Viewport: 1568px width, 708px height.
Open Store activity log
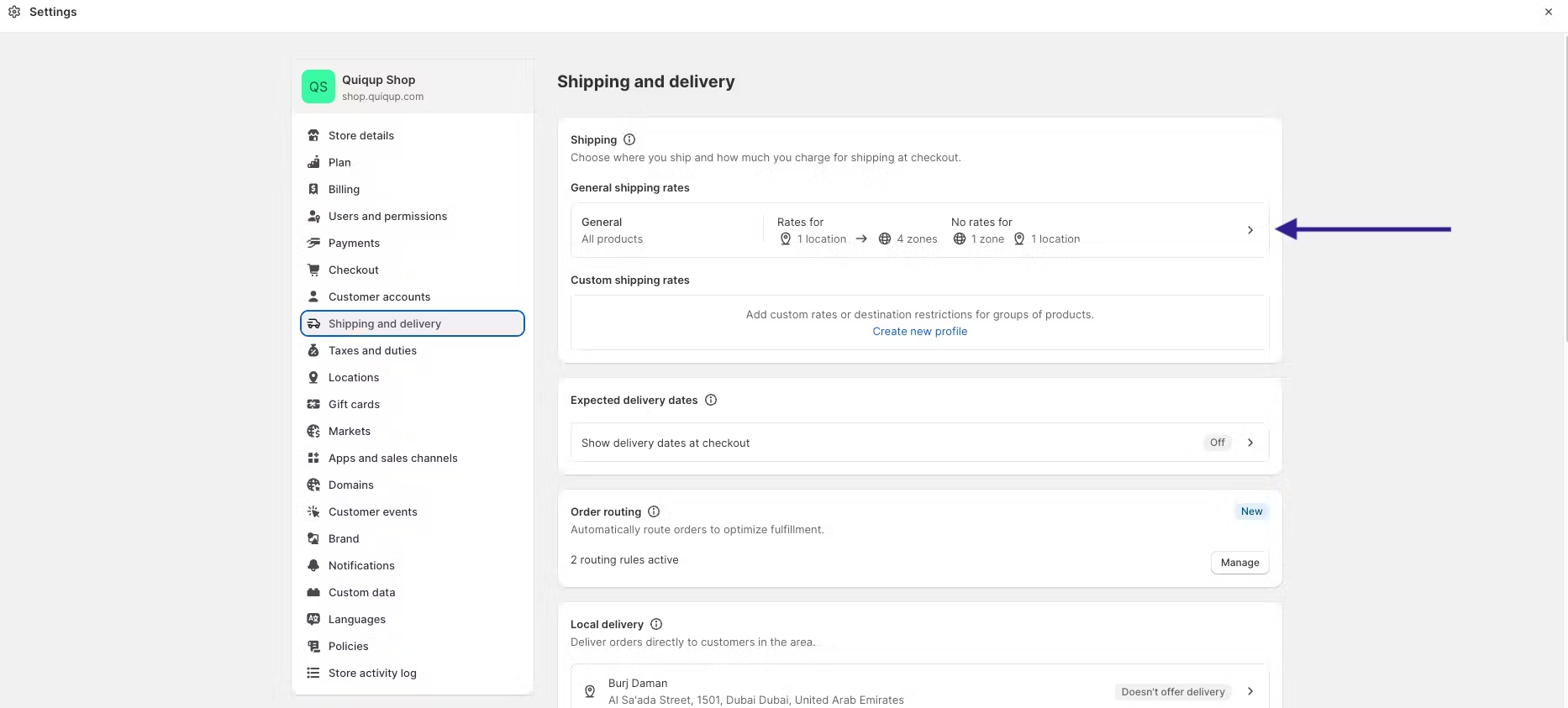point(372,673)
